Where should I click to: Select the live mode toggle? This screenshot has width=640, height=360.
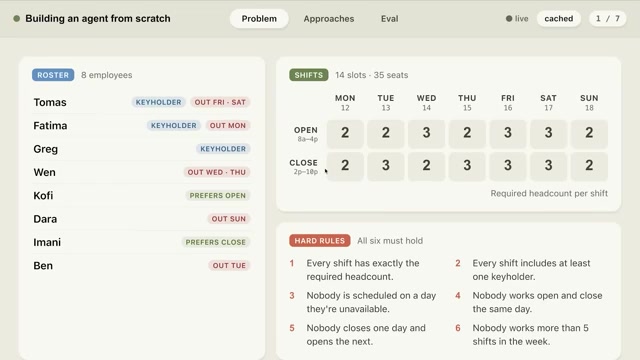pyautogui.click(x=517, y=19)
